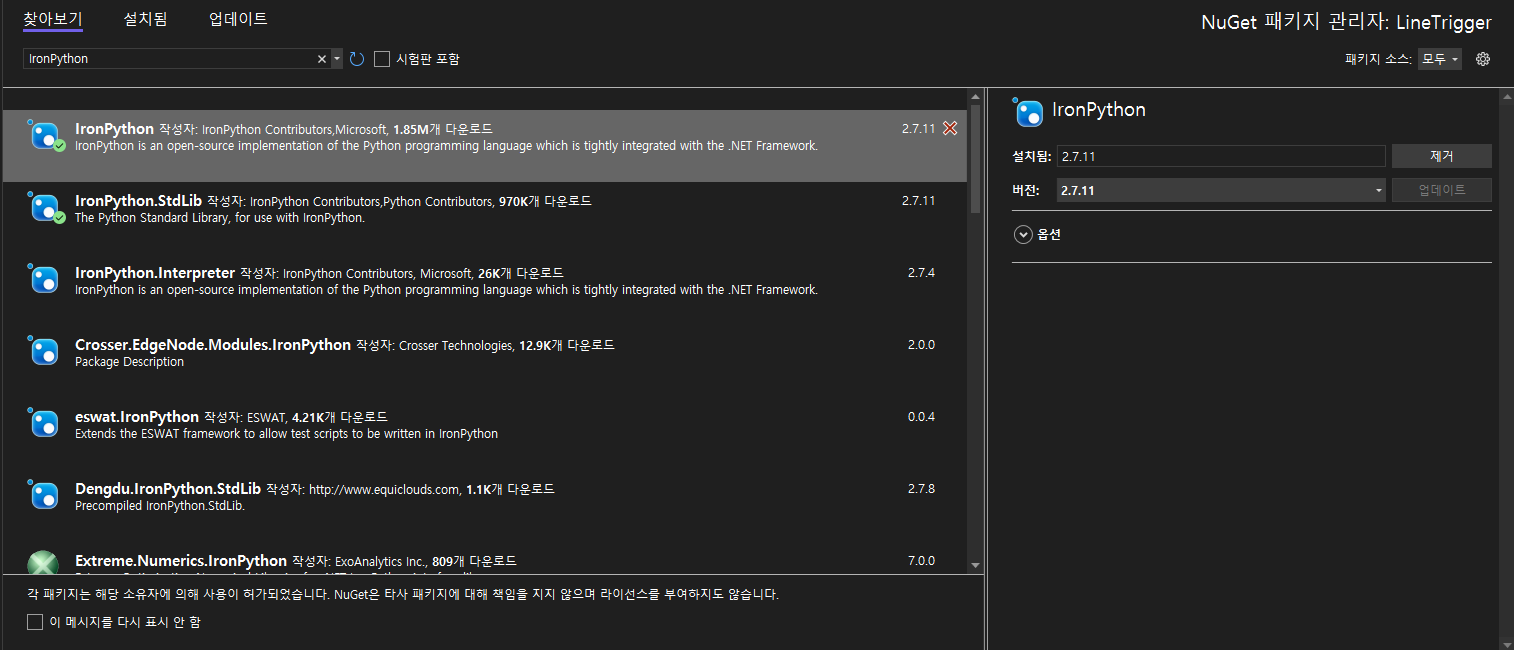Click the Crosser.EdgeNode.Modules.IronPython package icon
This screenshot has height=650, width=1514.
click(x=45, y=352)
